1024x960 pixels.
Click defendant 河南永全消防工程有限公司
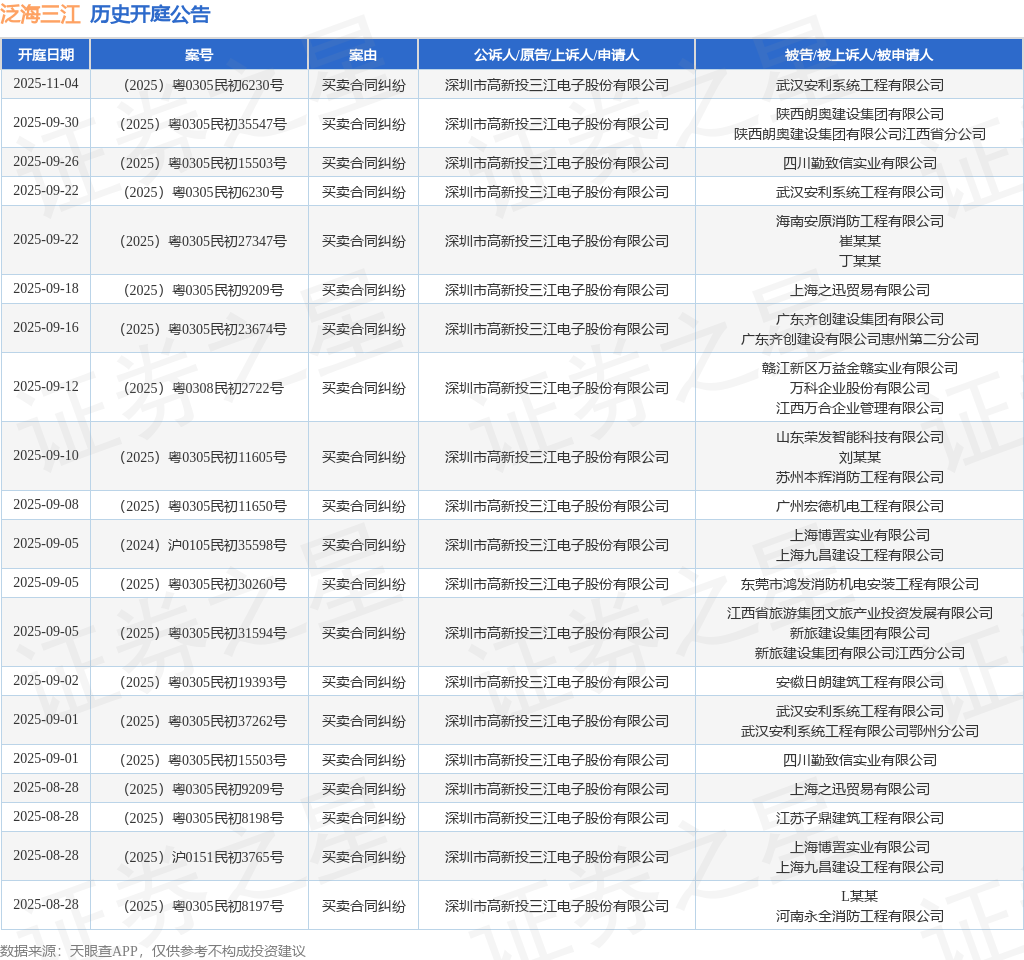tap(859, 916)
